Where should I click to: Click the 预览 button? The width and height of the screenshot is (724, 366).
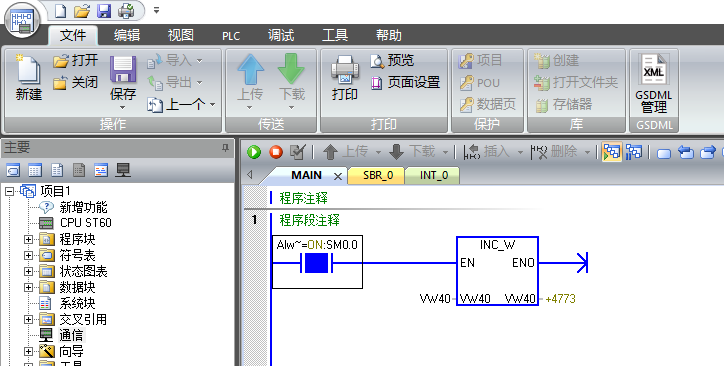[392, 60]
